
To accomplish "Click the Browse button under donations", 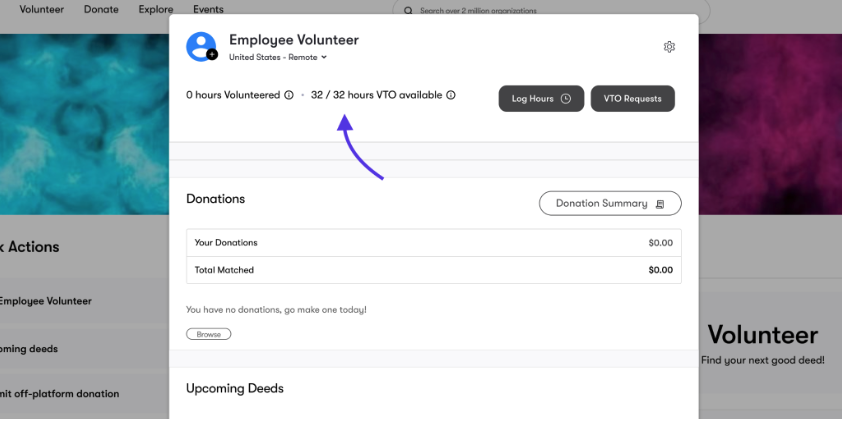I will click(209, 334).
